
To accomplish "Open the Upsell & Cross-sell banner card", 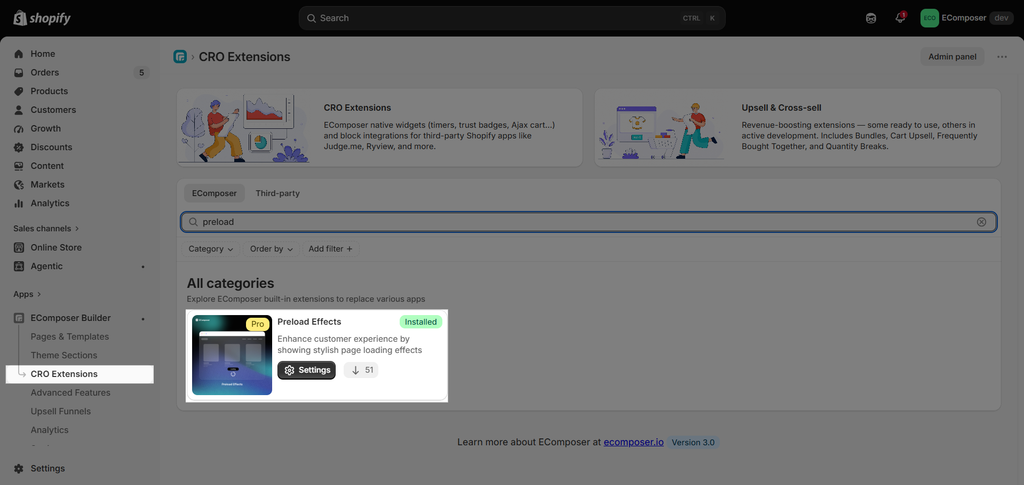I will point(797,127).
